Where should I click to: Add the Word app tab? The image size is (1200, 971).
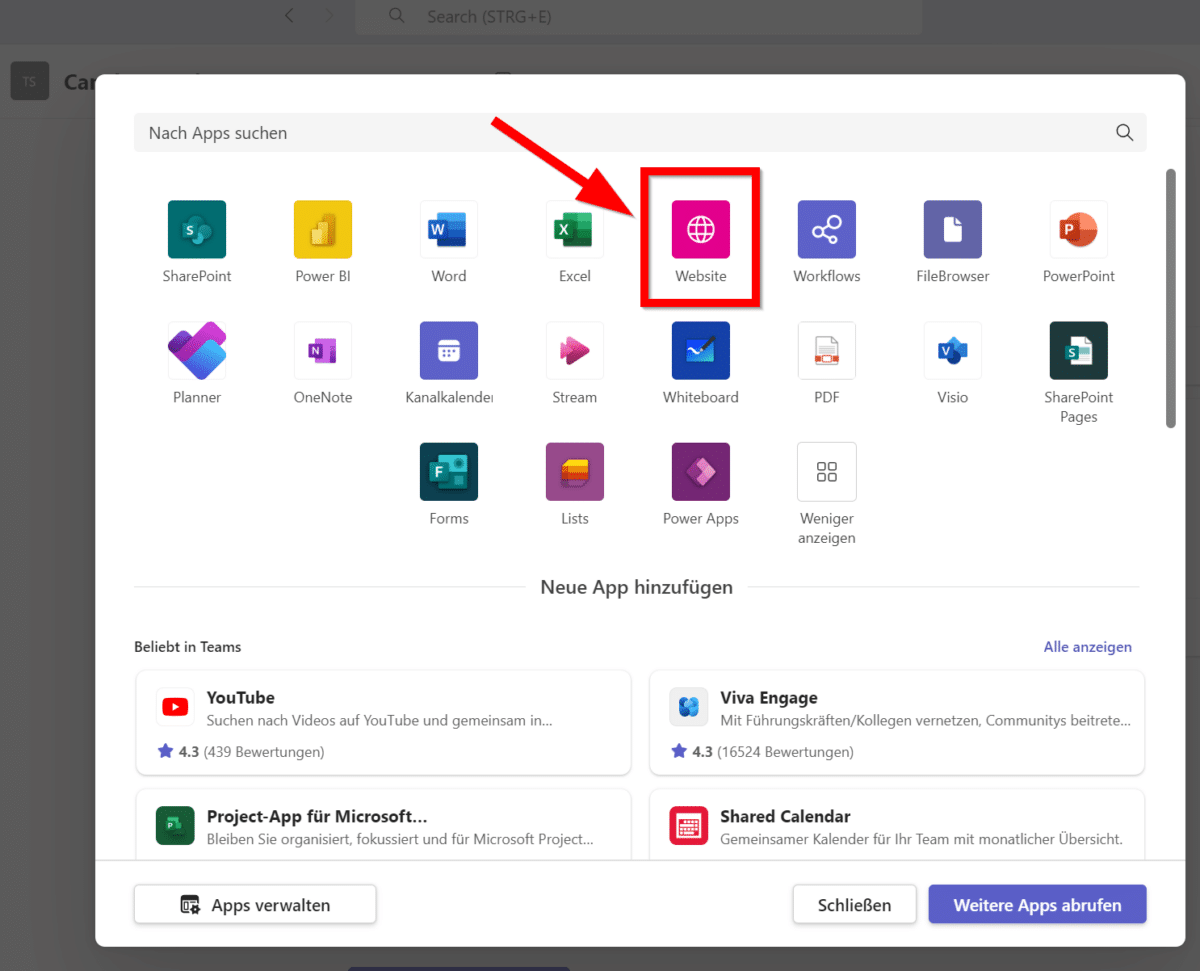click(449, 230)
